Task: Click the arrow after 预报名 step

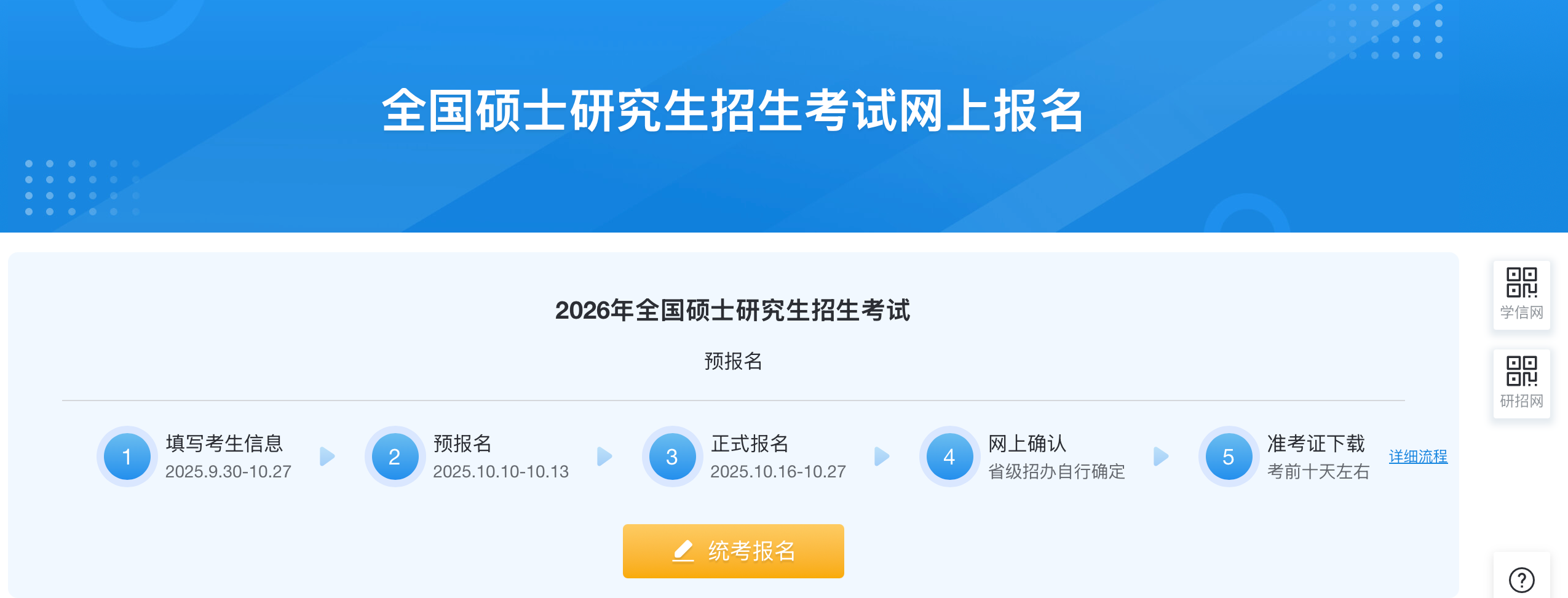Action: (604, 456)
